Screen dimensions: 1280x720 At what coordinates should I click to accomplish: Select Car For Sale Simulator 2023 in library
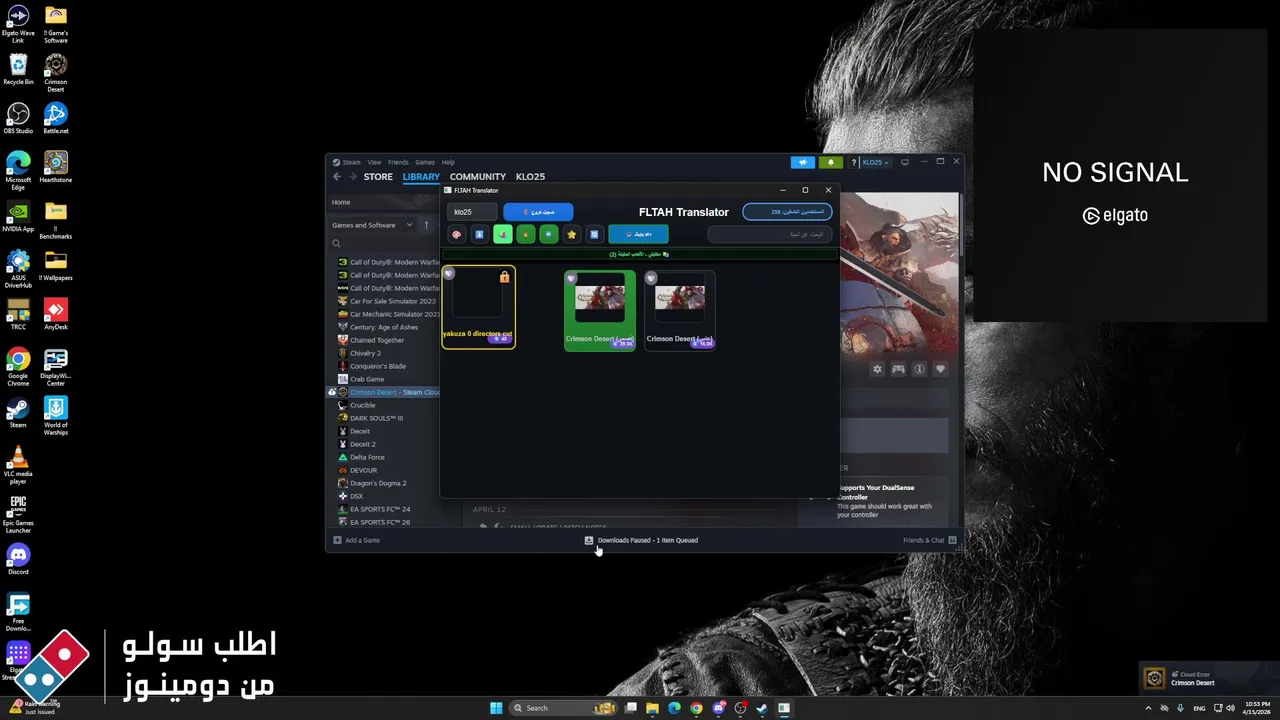(x=388, y=301)
